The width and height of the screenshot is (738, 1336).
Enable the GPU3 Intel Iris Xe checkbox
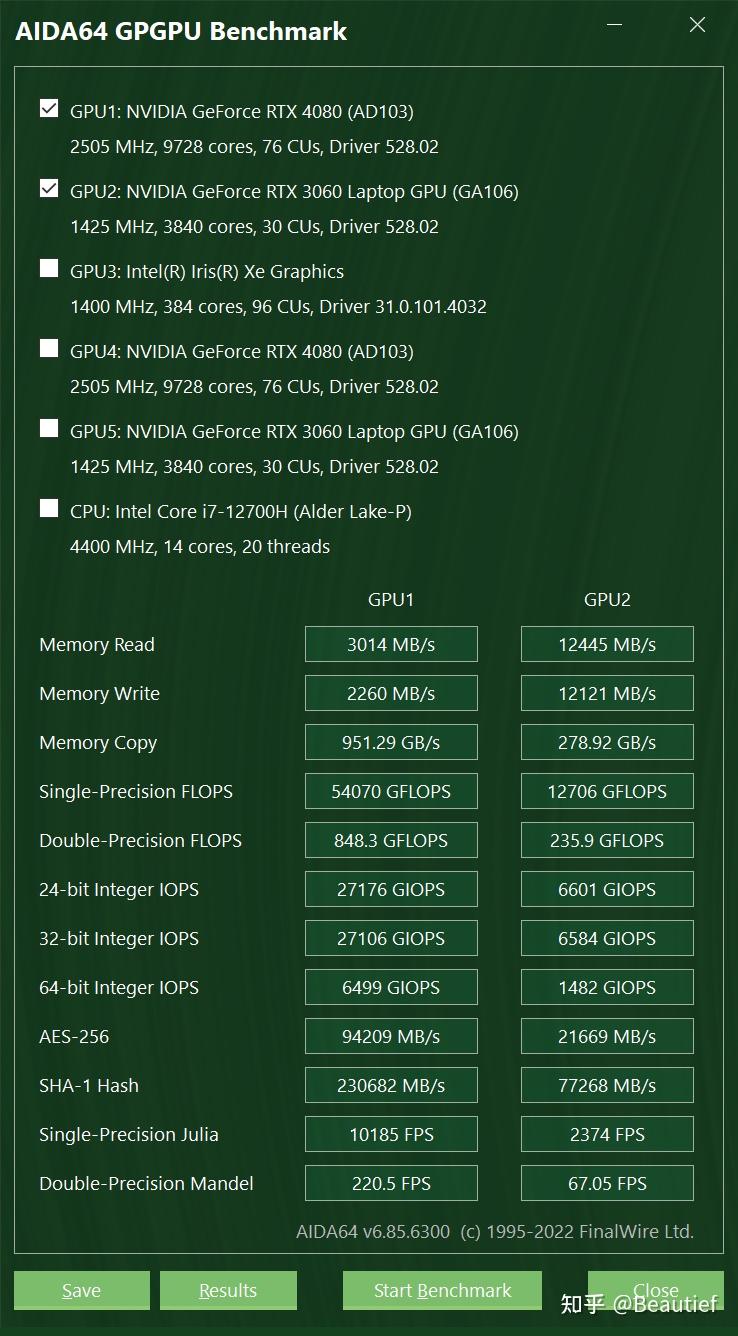click(x=48, y=268)
